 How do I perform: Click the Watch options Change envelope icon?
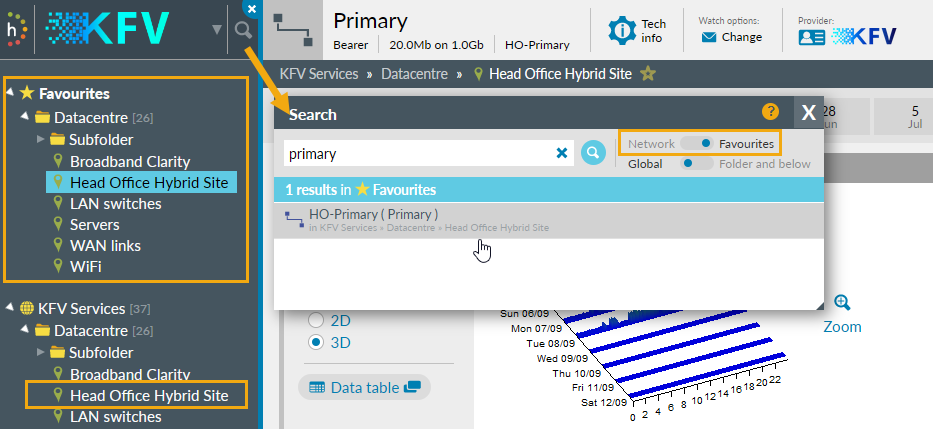(x=708, y=38)
